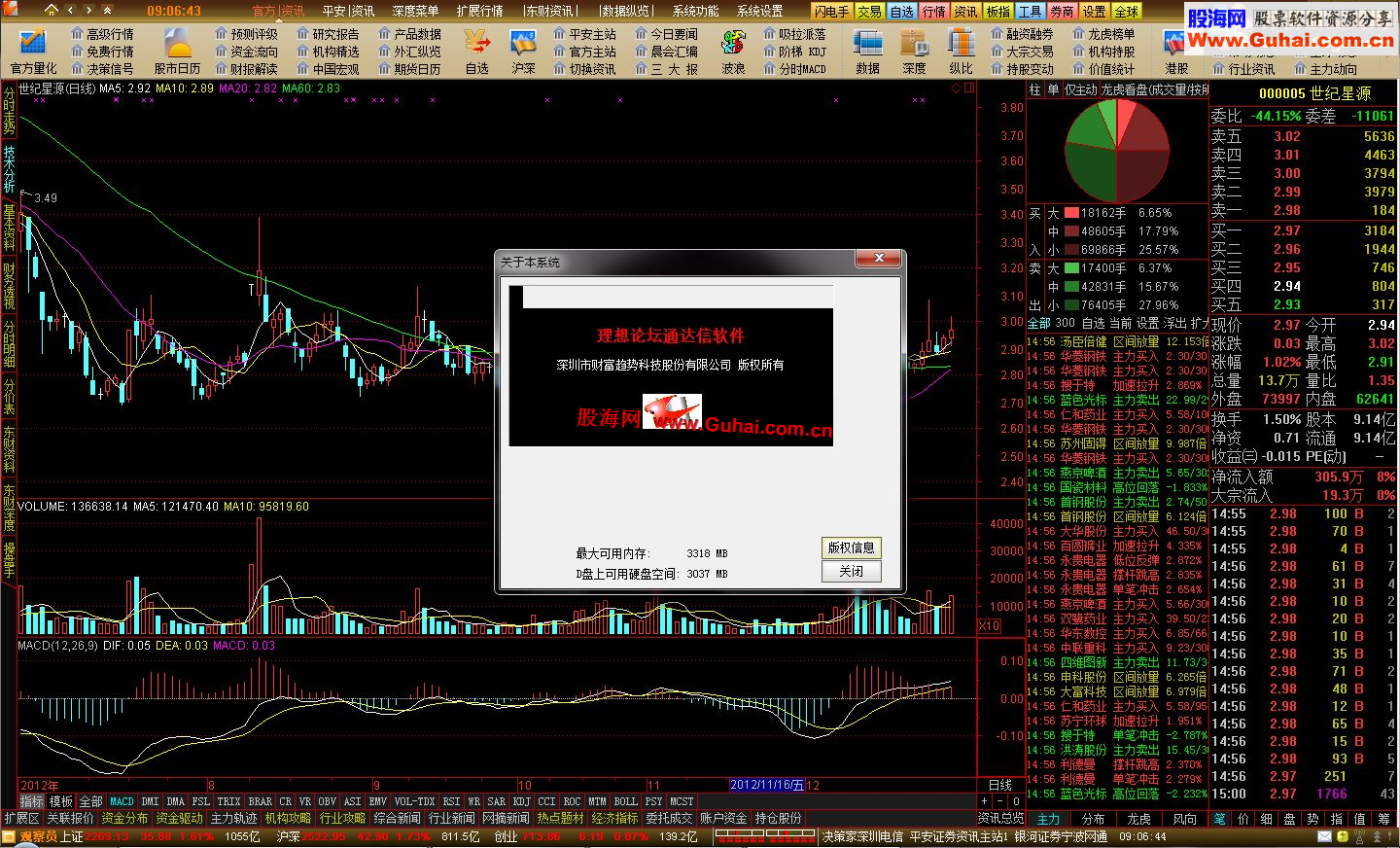Click the 大宗交易 link
The image size is (1400, 848).
point(1030,52)
